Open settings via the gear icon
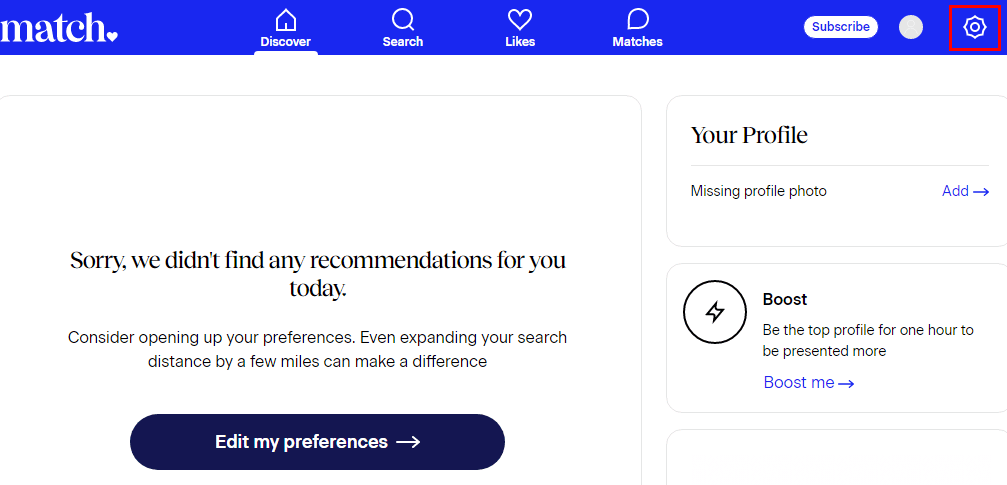The image size is (1007, 485). (974, 27)
